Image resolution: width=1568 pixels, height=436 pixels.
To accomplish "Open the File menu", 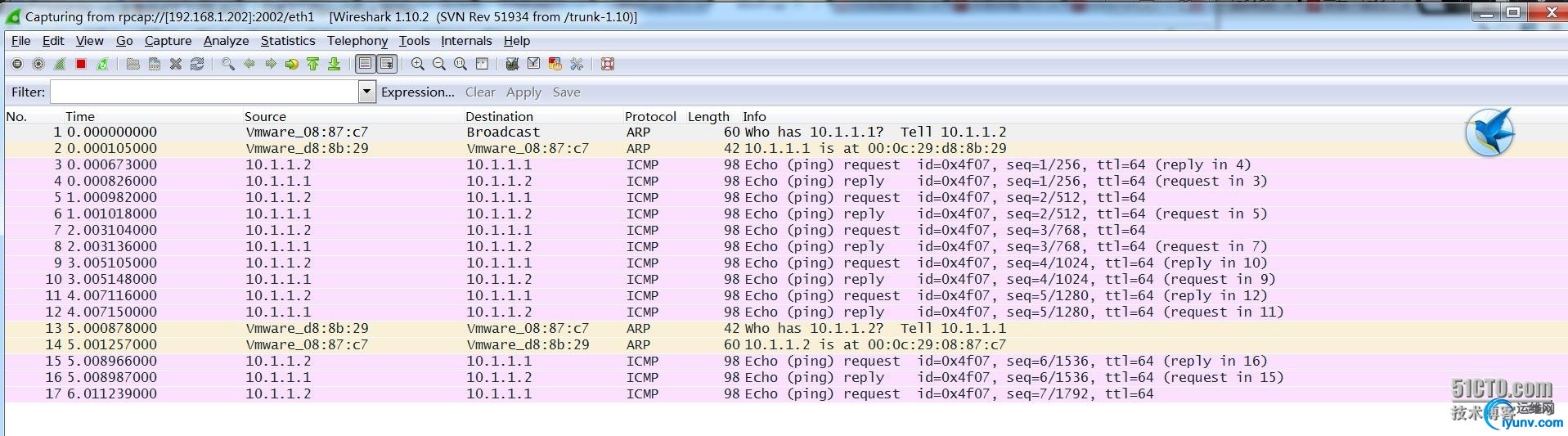I will coord(20,41).
